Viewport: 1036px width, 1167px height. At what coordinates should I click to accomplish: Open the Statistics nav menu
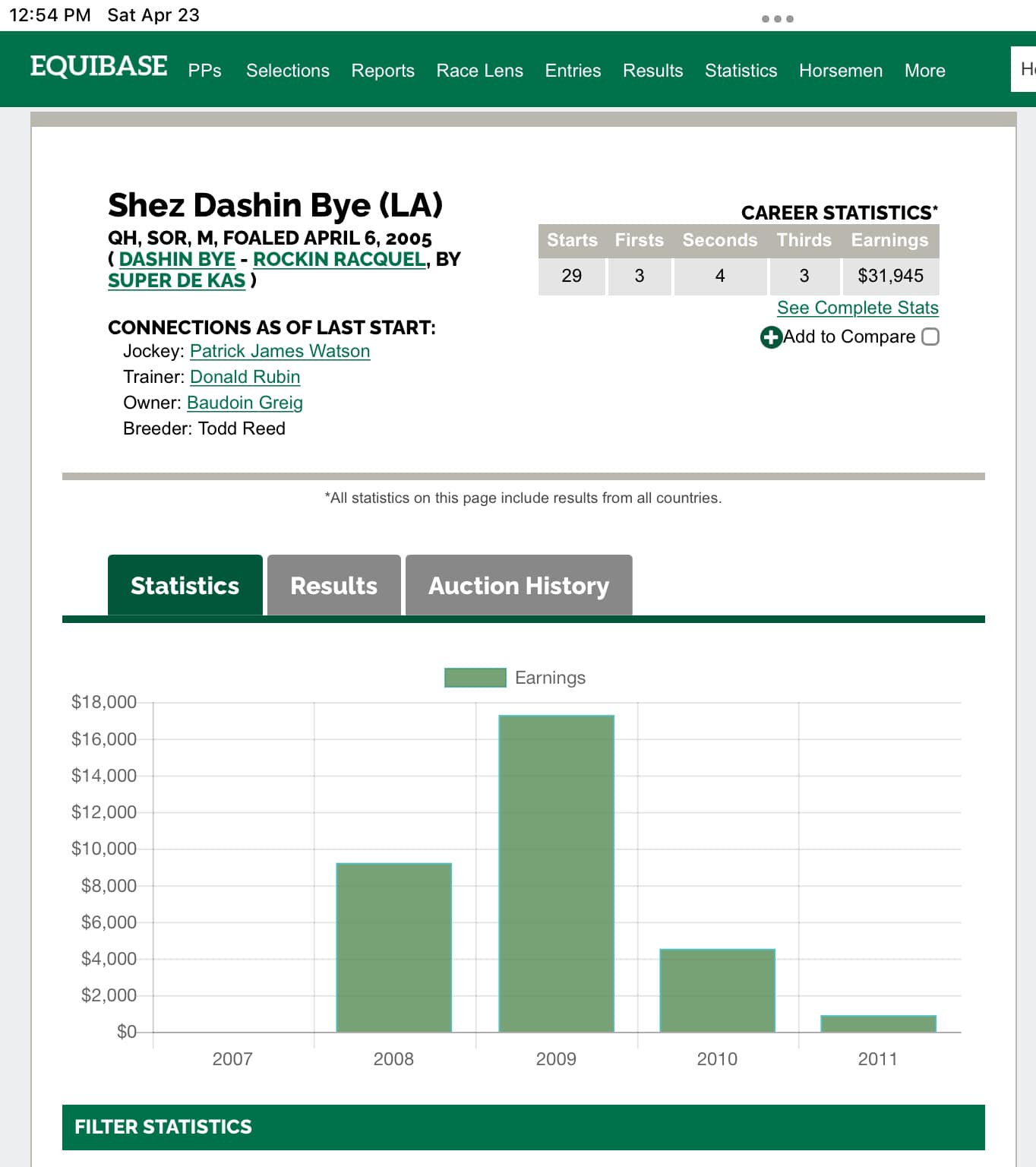[741, 71]
